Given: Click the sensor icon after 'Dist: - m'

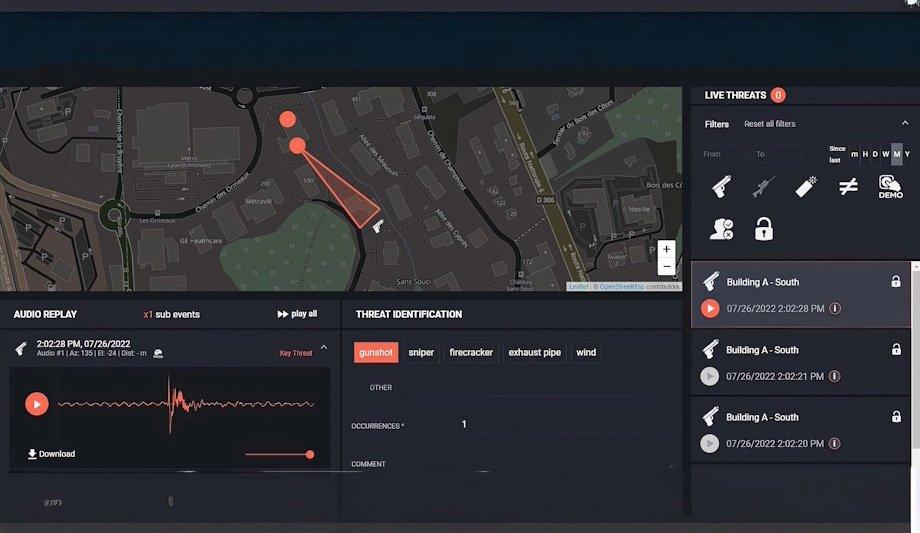Looking at the screenshot, I should click(158, 353).
